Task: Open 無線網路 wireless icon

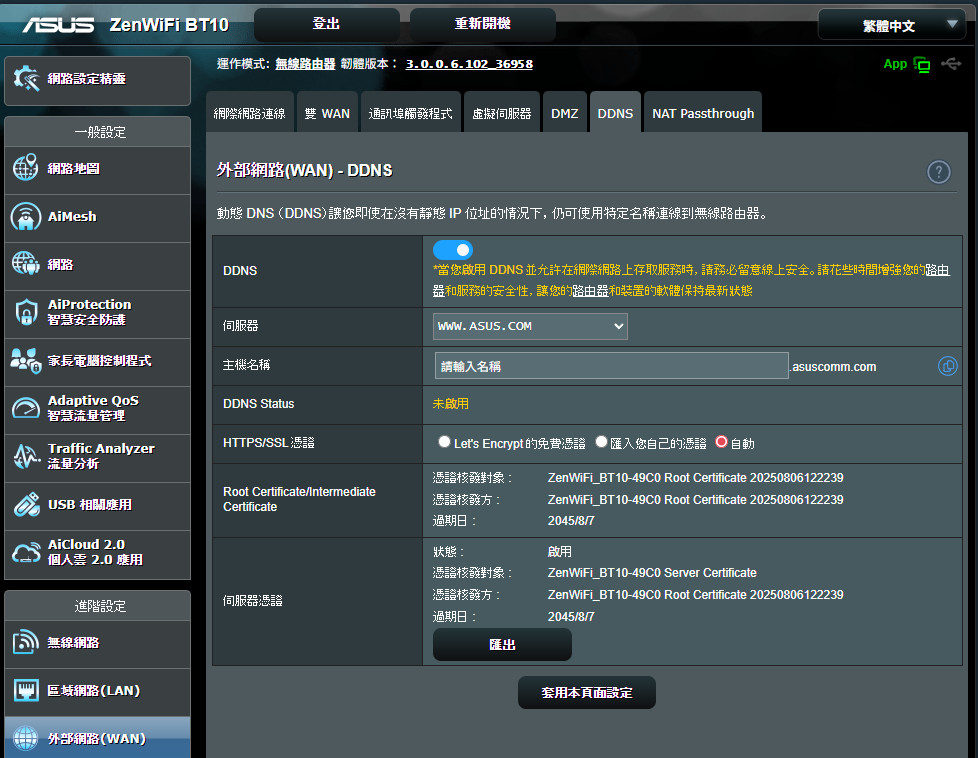Action: coord(26,642)
